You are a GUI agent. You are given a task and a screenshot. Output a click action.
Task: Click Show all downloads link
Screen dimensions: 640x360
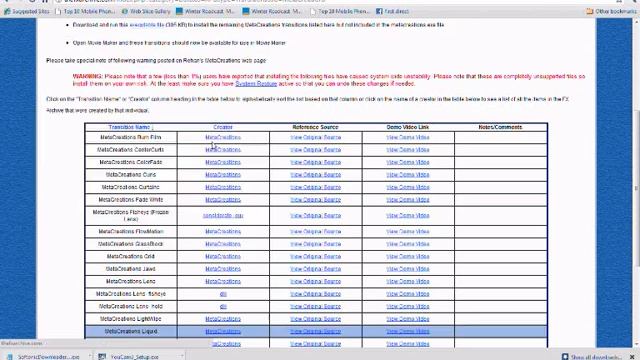(x=592, y=357)
